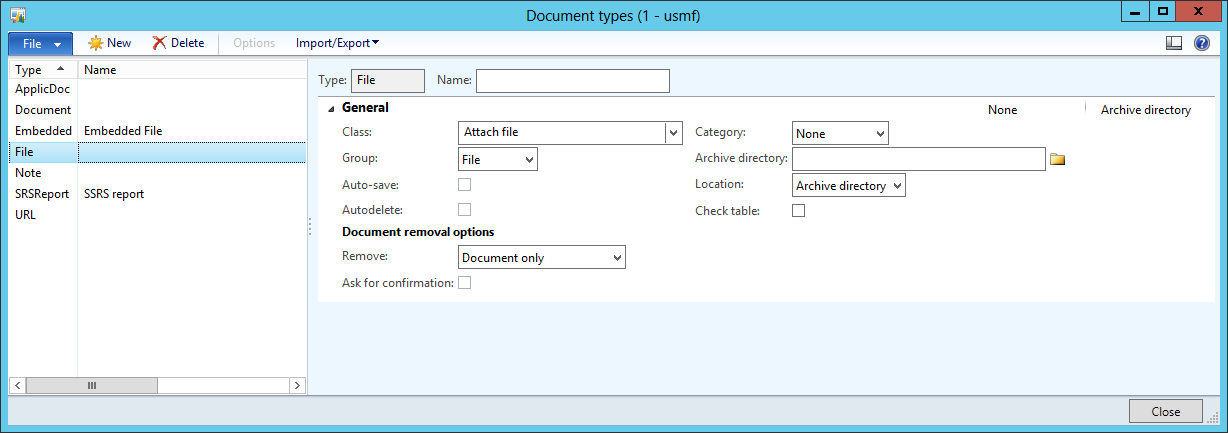Click the Name text field
1228x433 pixels.
tap(572, 80)
